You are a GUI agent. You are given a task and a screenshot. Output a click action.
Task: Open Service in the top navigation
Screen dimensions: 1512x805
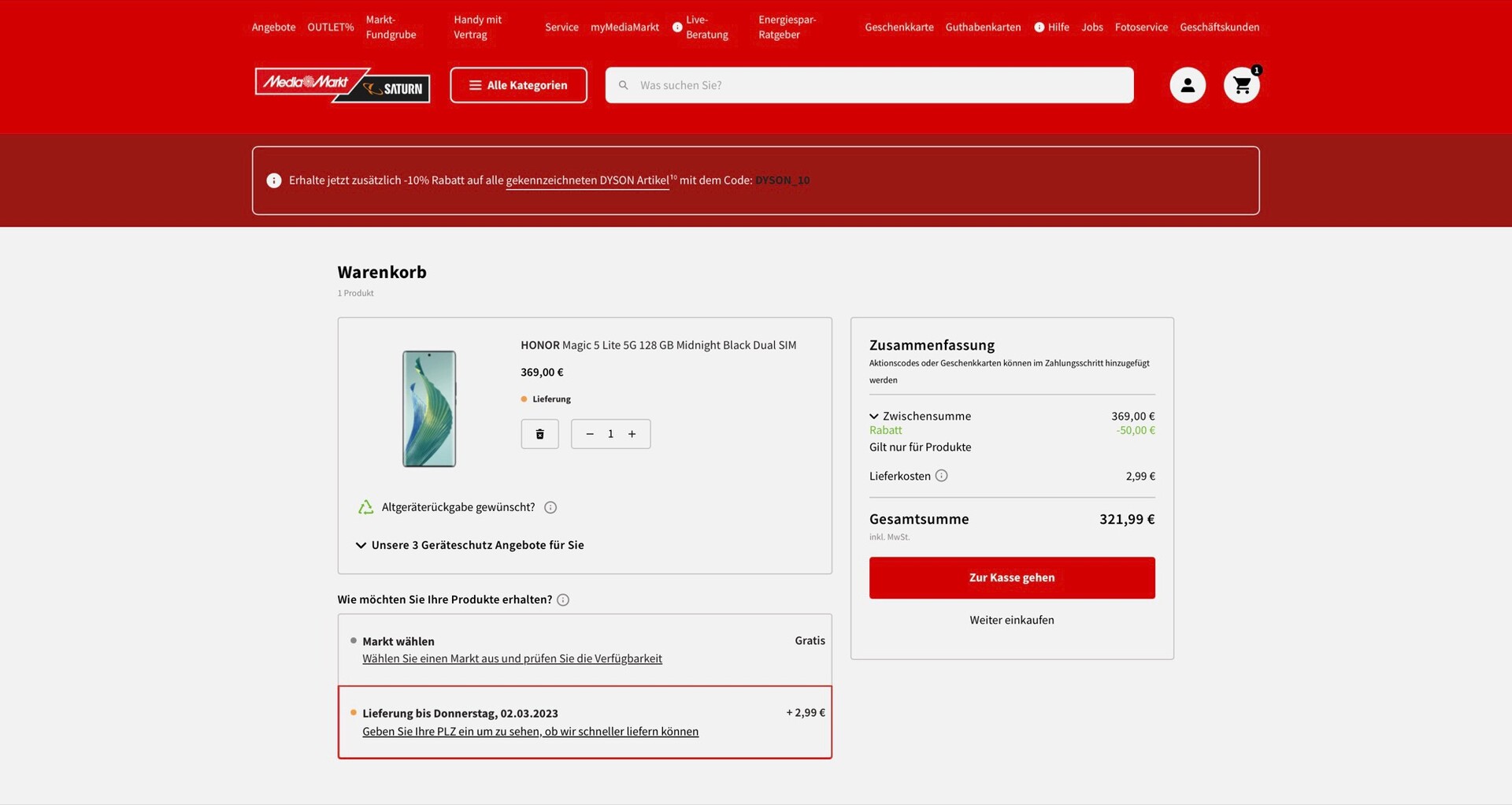coord(562,27)
